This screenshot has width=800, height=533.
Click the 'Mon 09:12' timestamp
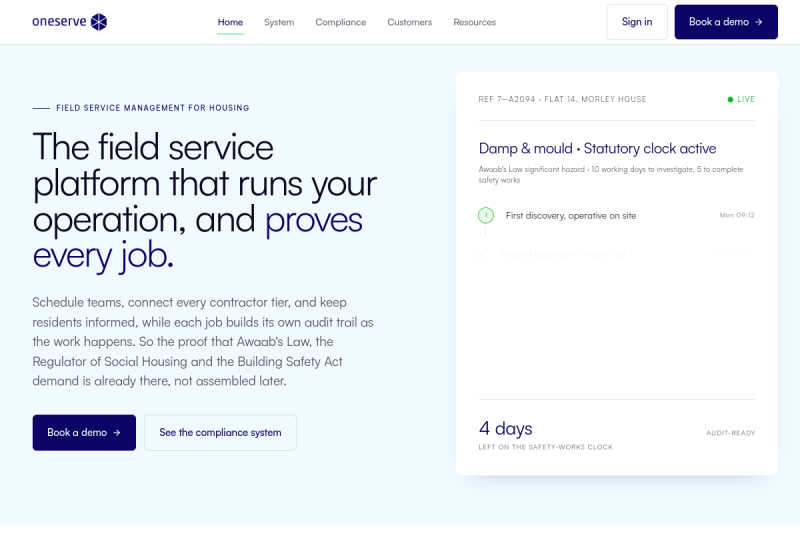[x=737, y=215]
